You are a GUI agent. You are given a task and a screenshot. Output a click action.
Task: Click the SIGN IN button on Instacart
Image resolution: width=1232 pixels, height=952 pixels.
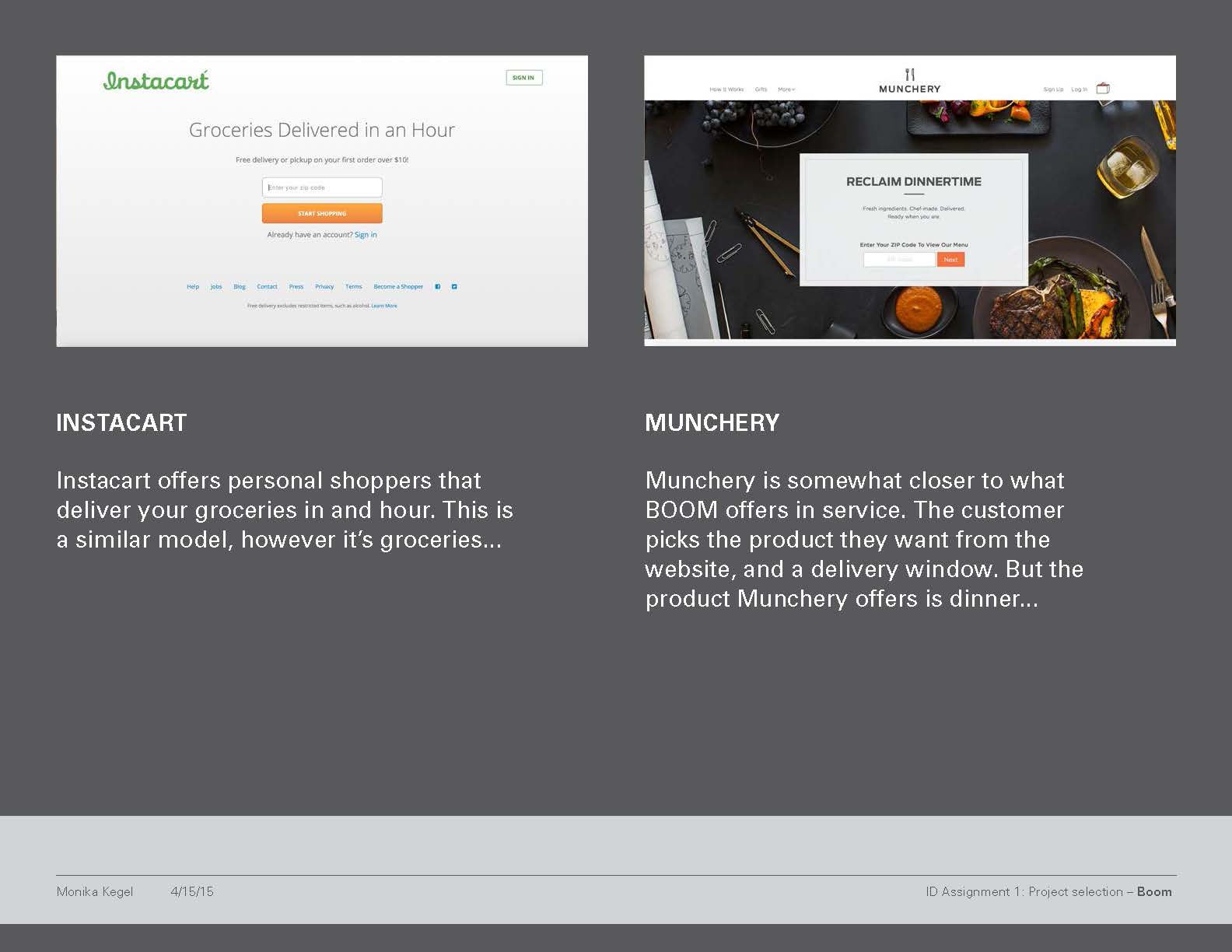click(523, 78)
